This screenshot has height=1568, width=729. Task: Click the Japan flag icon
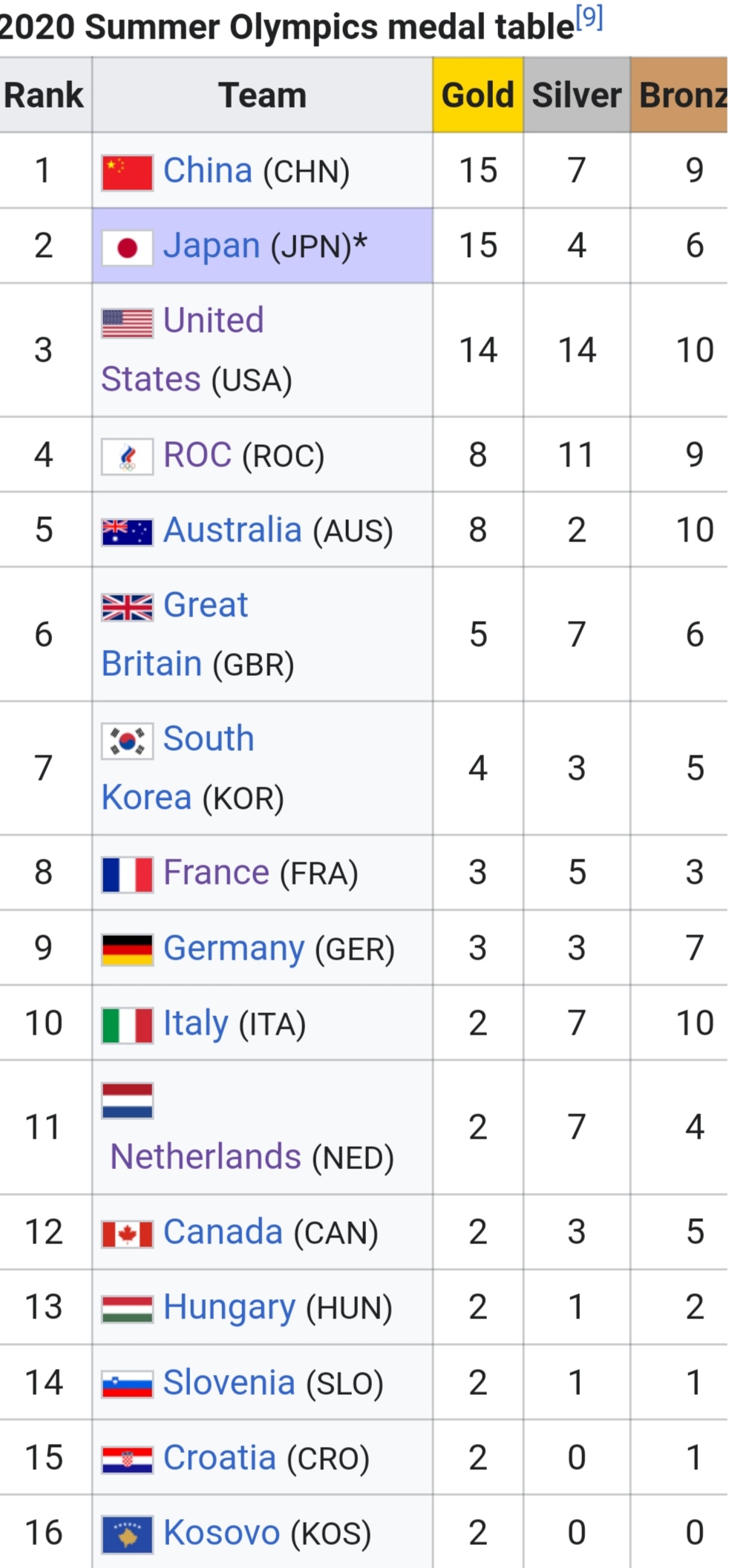pyautogui.click(x=127, y=248)
